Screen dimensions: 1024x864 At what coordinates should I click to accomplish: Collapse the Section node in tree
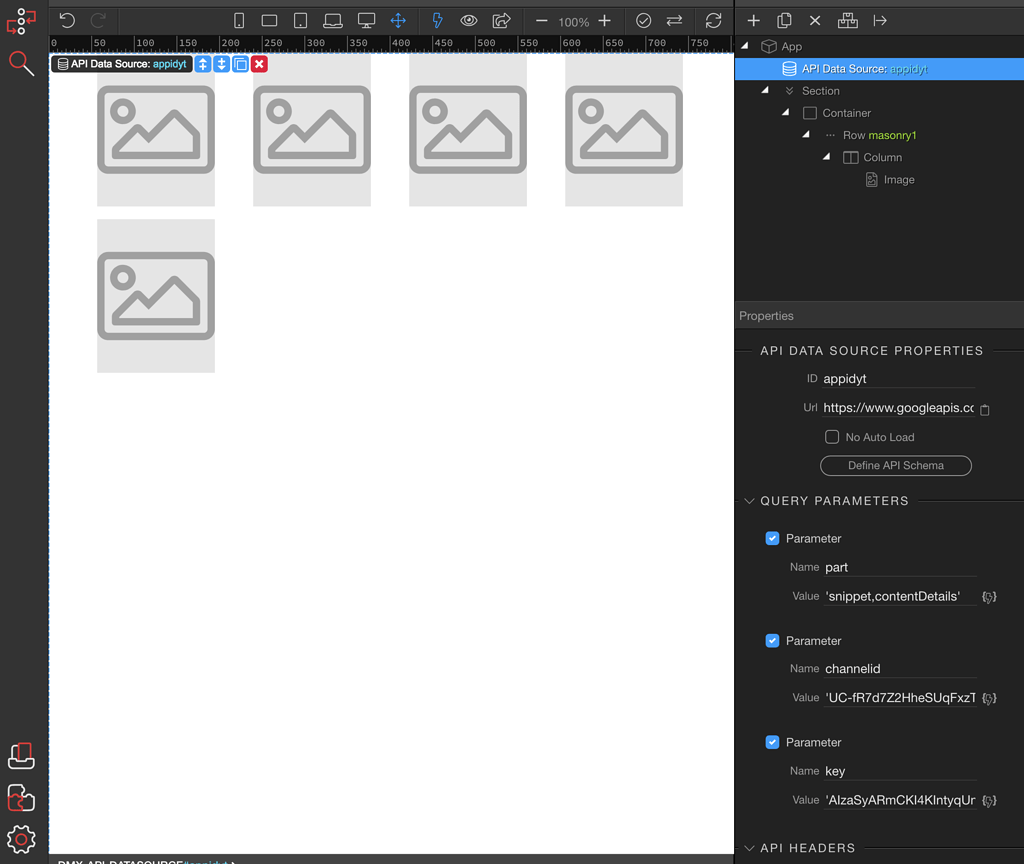(x=765, y=91)
